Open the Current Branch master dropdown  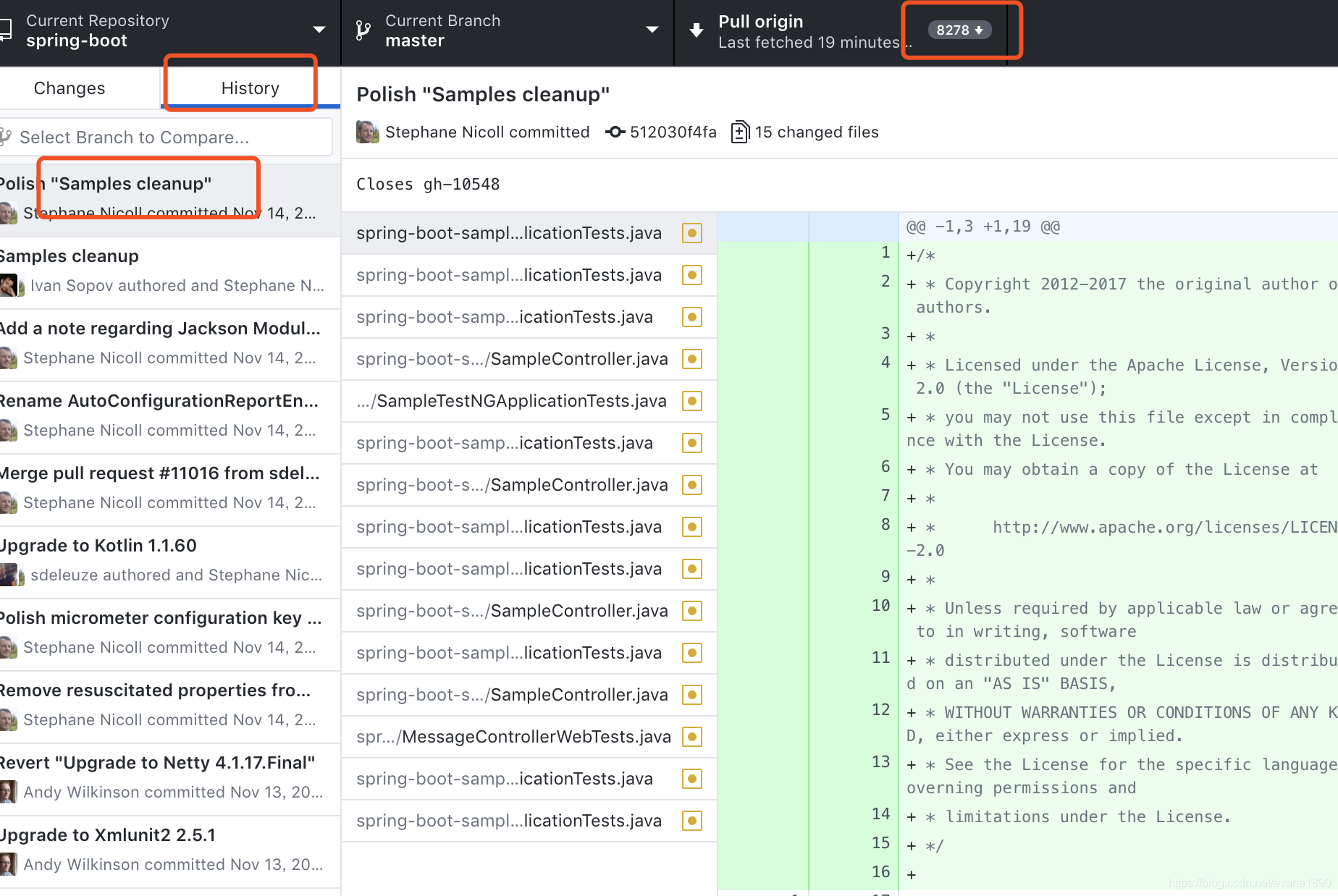[508, 31]
